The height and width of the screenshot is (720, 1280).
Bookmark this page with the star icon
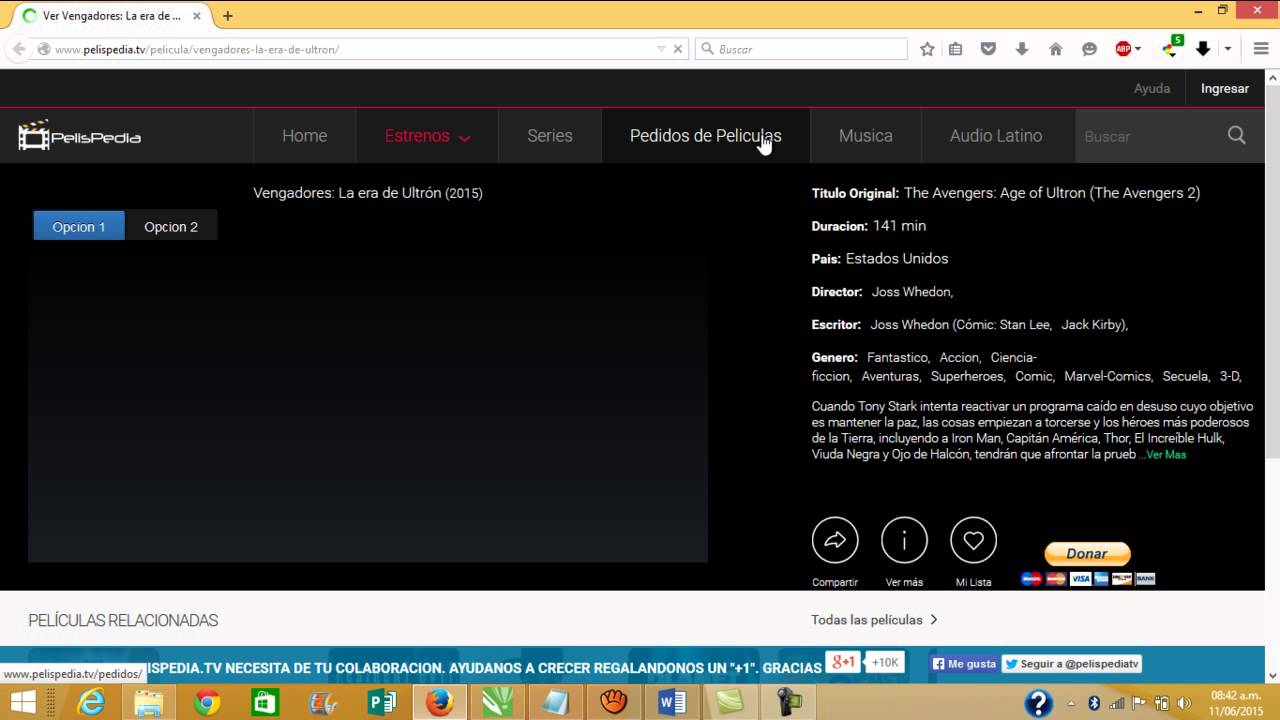point(927,49)
